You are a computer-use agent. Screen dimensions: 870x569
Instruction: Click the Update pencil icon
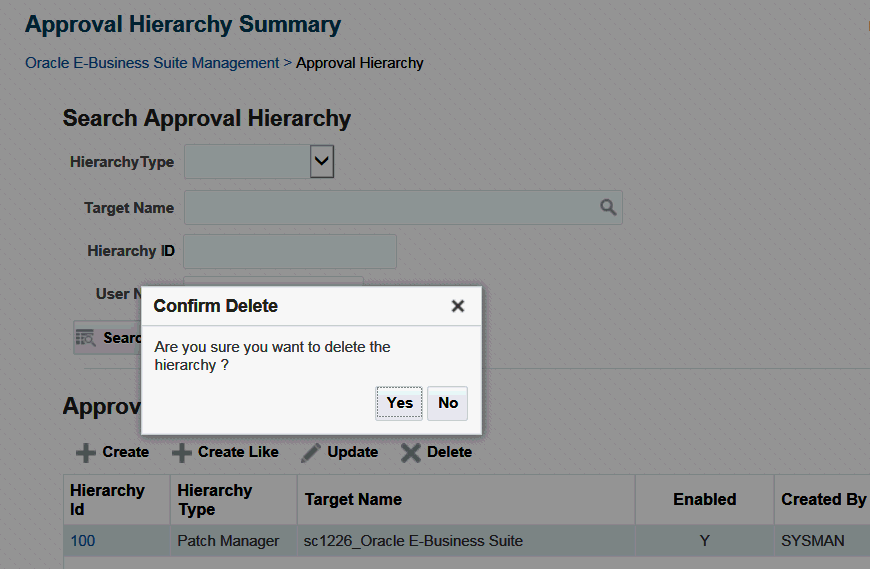click(311, 453)
